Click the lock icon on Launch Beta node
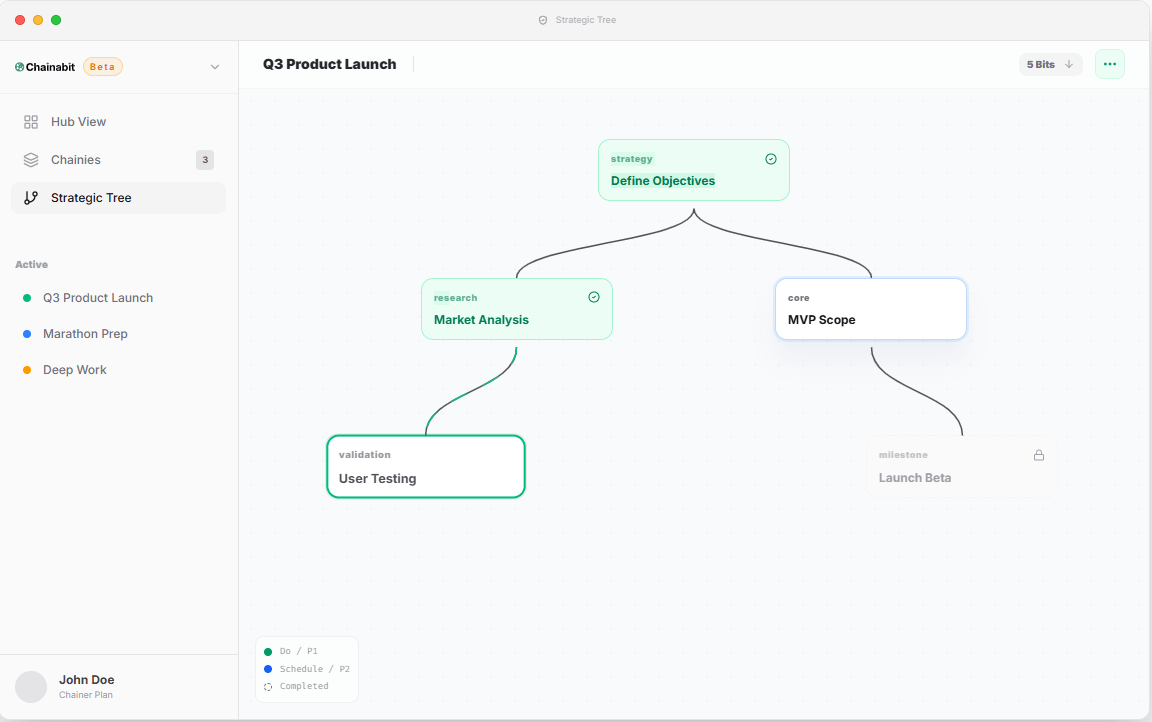 pyautogui.click(x=1039, y=455)
